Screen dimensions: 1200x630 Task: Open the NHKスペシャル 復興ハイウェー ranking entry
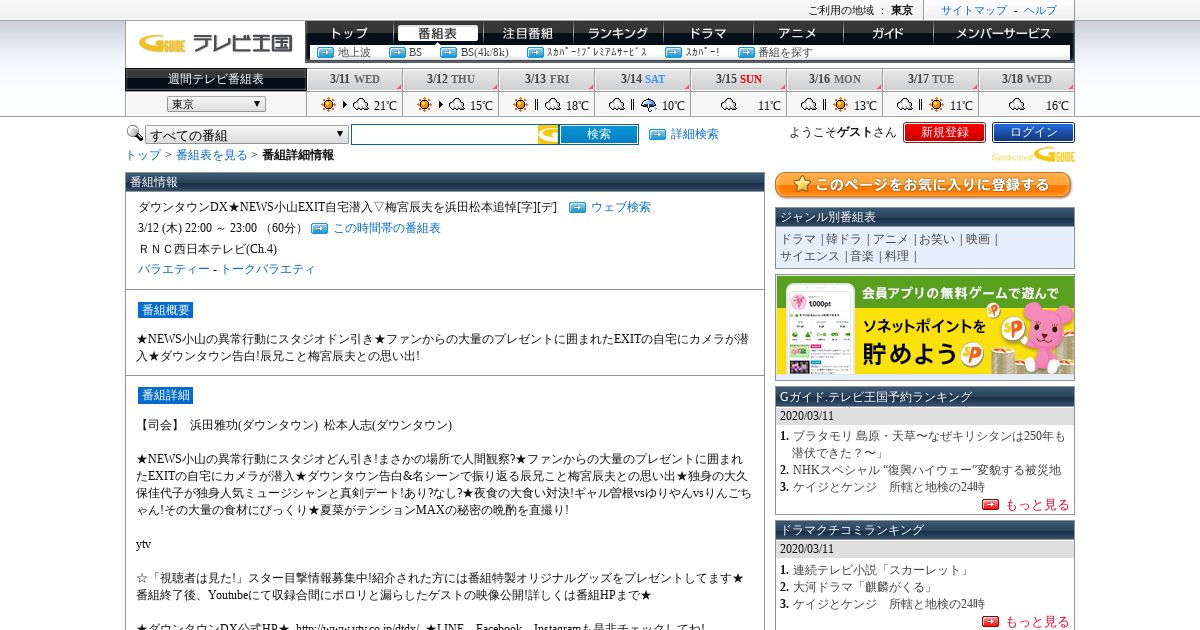pos(926,470)
